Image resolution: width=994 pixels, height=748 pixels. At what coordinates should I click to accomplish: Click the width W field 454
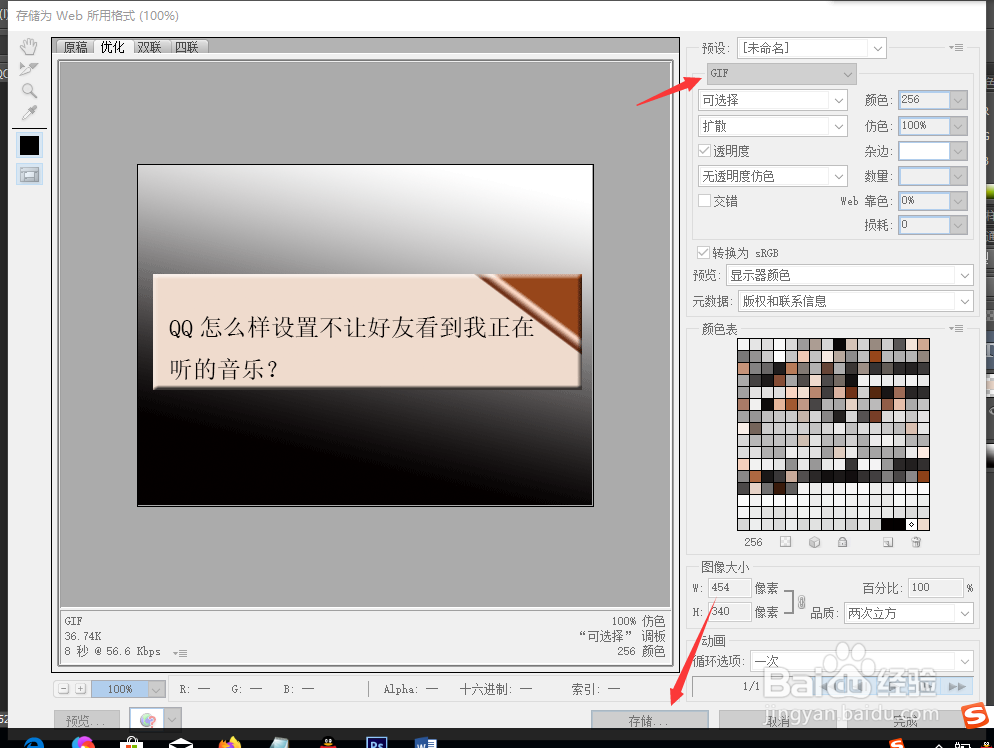point(730,588)
